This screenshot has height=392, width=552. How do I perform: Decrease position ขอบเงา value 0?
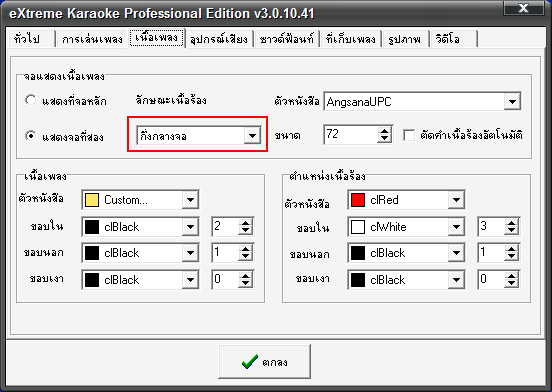coord(512,284)
